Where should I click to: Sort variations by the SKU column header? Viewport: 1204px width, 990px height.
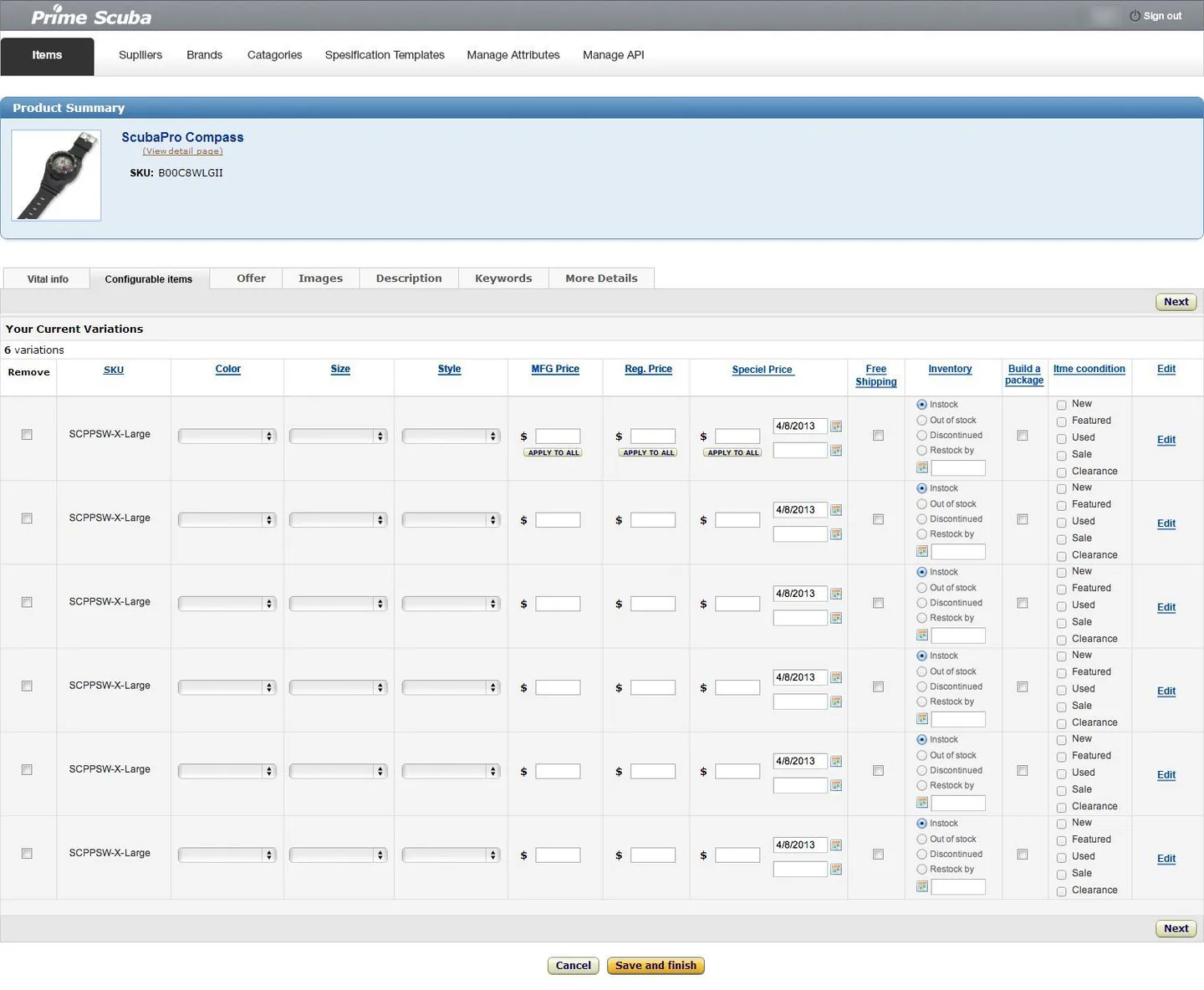(x=114, y=370)
